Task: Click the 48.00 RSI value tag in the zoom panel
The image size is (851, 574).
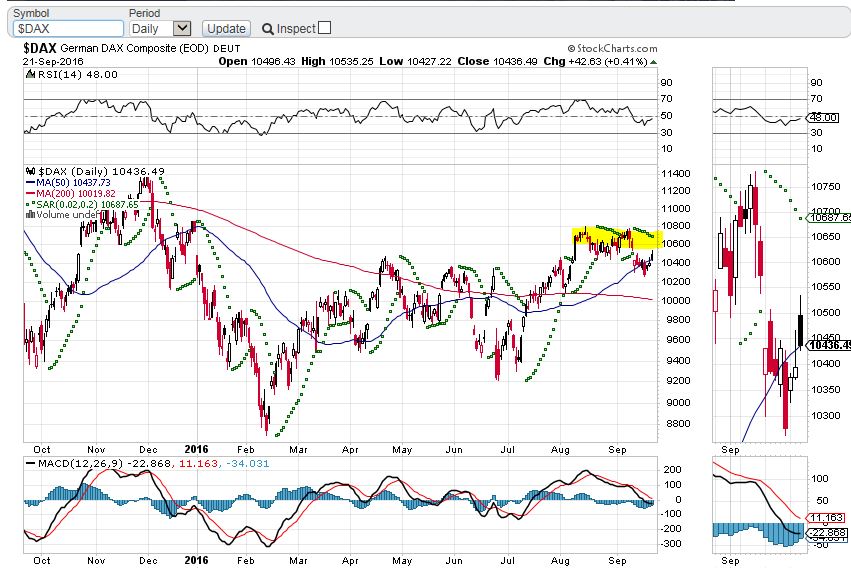Action: coord(823,117)
